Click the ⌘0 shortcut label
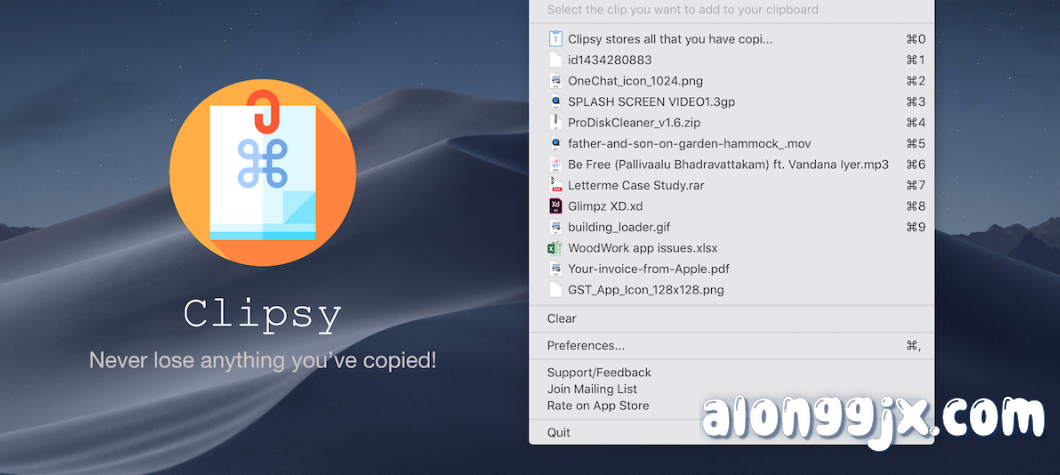Viewport: 1060px width, 475px height. point(915,39)
